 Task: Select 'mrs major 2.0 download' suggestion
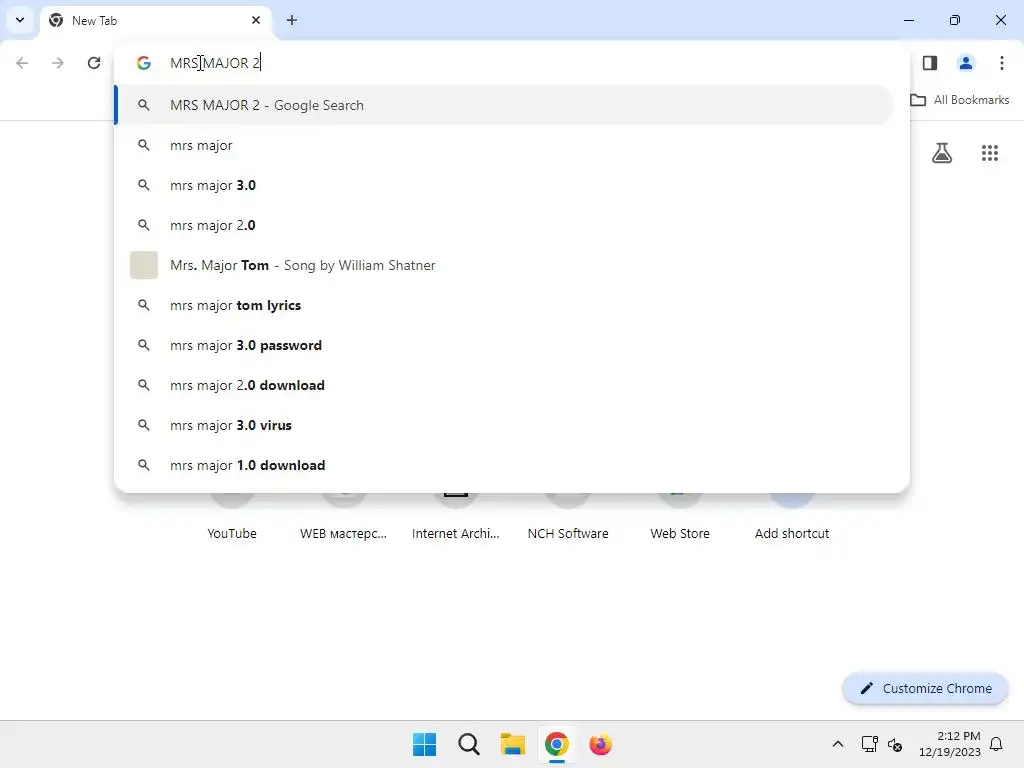point(504,385)
